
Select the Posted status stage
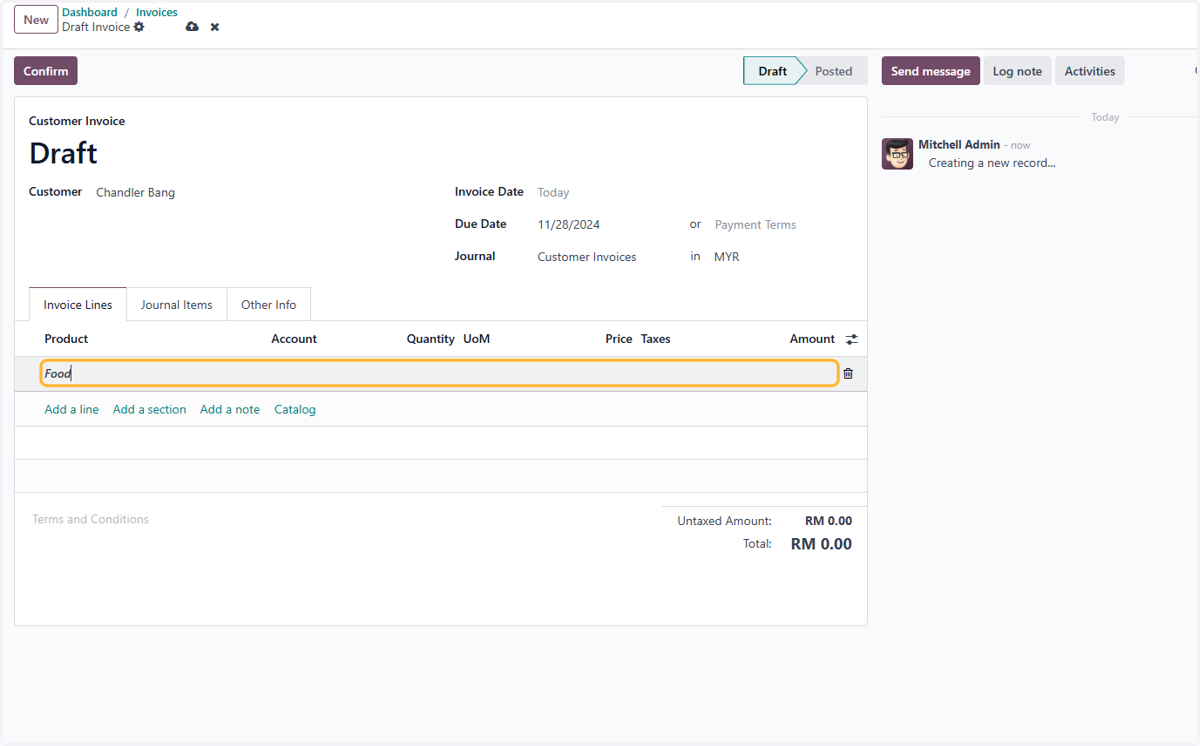(x=834, y=71)
